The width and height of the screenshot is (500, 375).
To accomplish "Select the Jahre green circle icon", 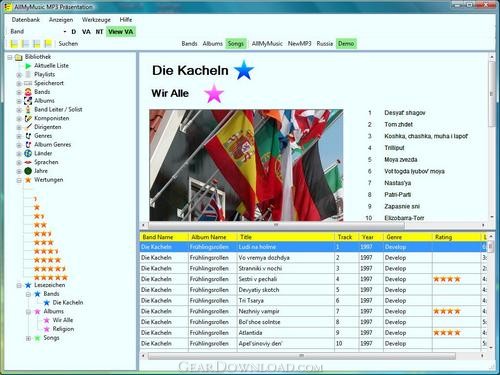I will (28, 171).
